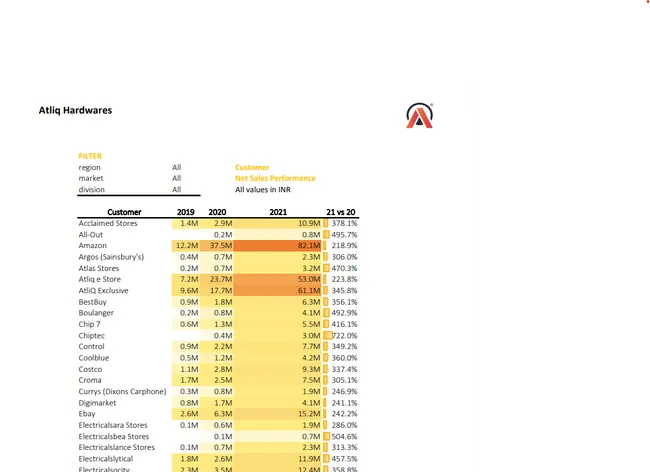The image size is (650, 472).
Task: Click the '21 vs 20' column header
Action: [x=341, y=212]
